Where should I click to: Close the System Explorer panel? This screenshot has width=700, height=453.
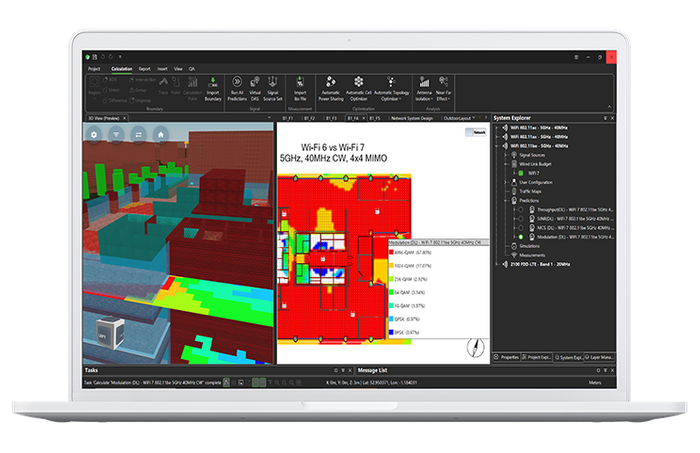pos(612,118)
